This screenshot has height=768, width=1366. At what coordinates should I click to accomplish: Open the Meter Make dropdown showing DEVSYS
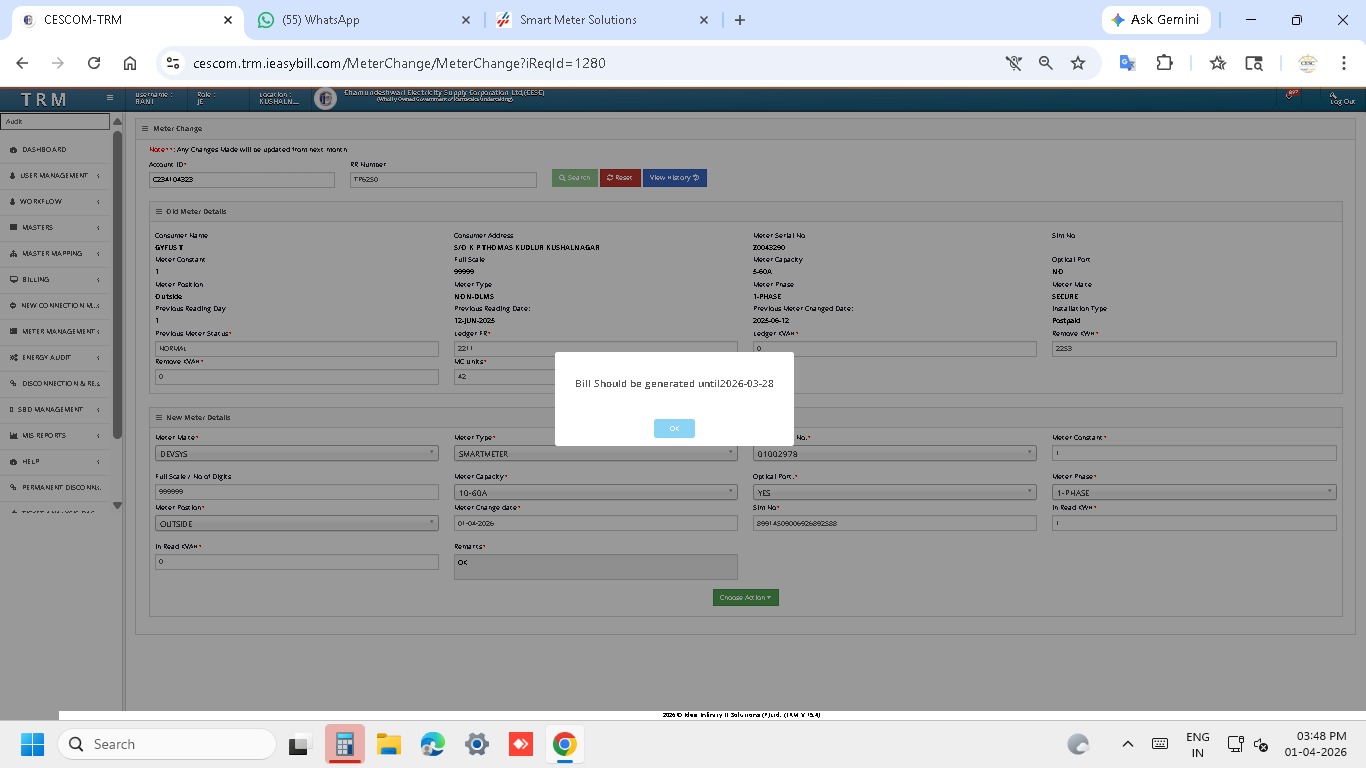click(296, 454)
